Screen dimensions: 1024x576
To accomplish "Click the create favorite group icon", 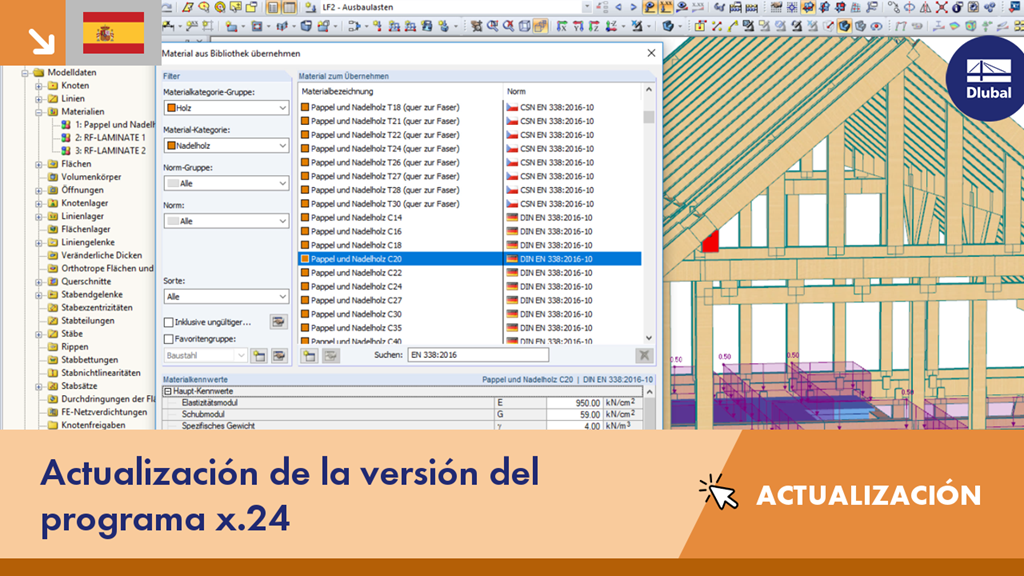I will 259,355.
